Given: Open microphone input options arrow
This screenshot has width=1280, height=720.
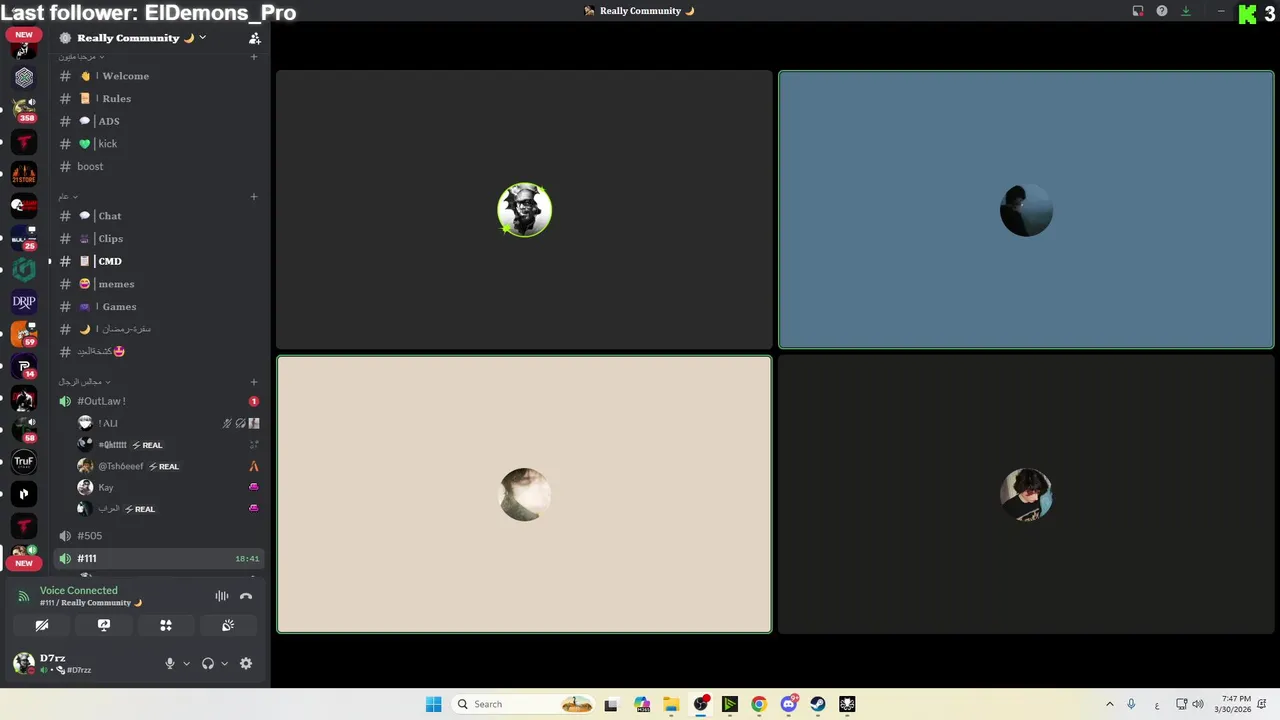Looking at the screenshot, I should click(186, 663).
